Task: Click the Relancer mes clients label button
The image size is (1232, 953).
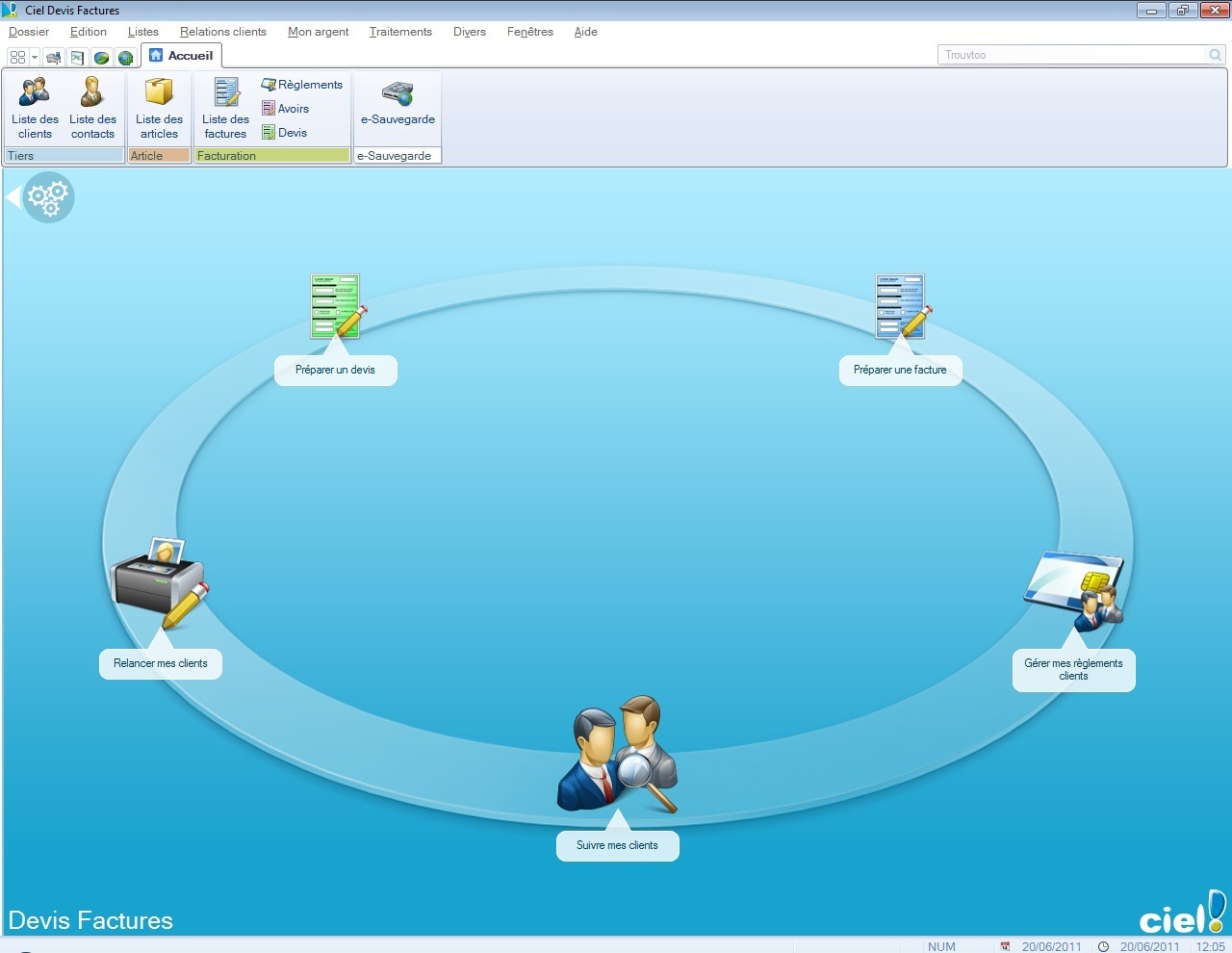Action: (x=161, y=663)
